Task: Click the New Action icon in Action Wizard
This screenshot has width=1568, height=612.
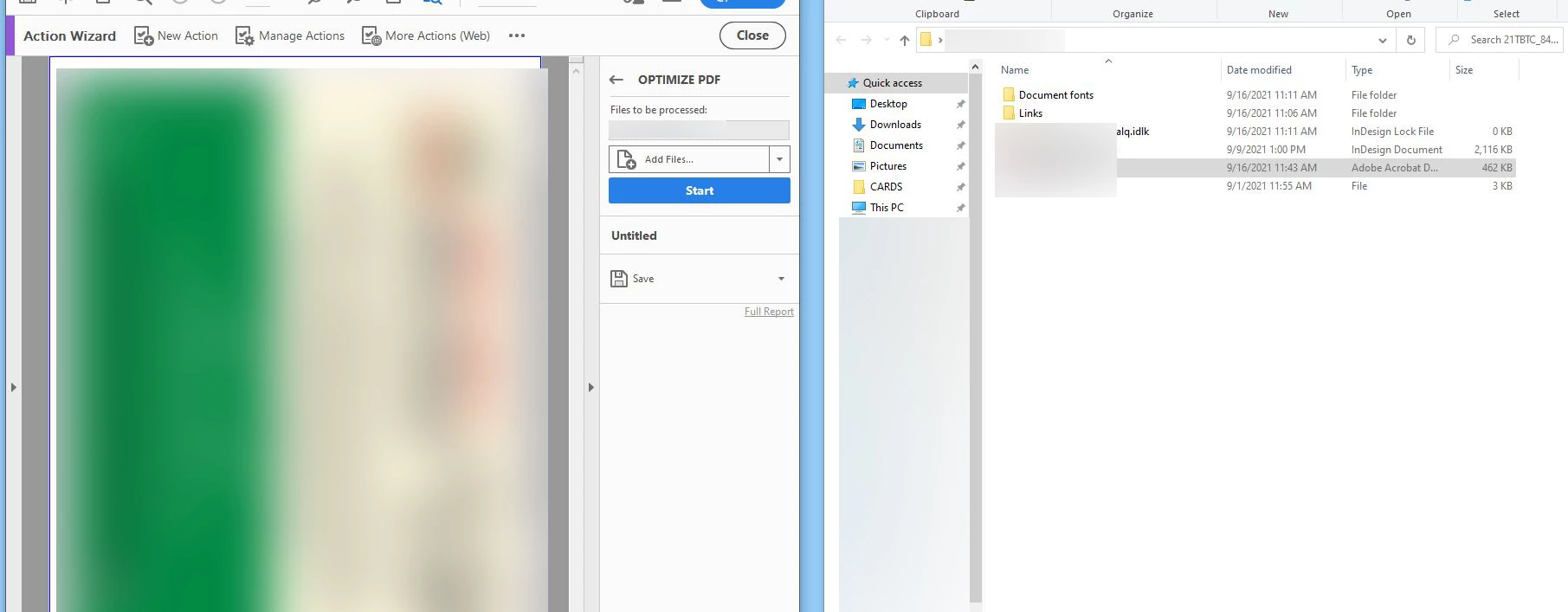Action: 144,36
